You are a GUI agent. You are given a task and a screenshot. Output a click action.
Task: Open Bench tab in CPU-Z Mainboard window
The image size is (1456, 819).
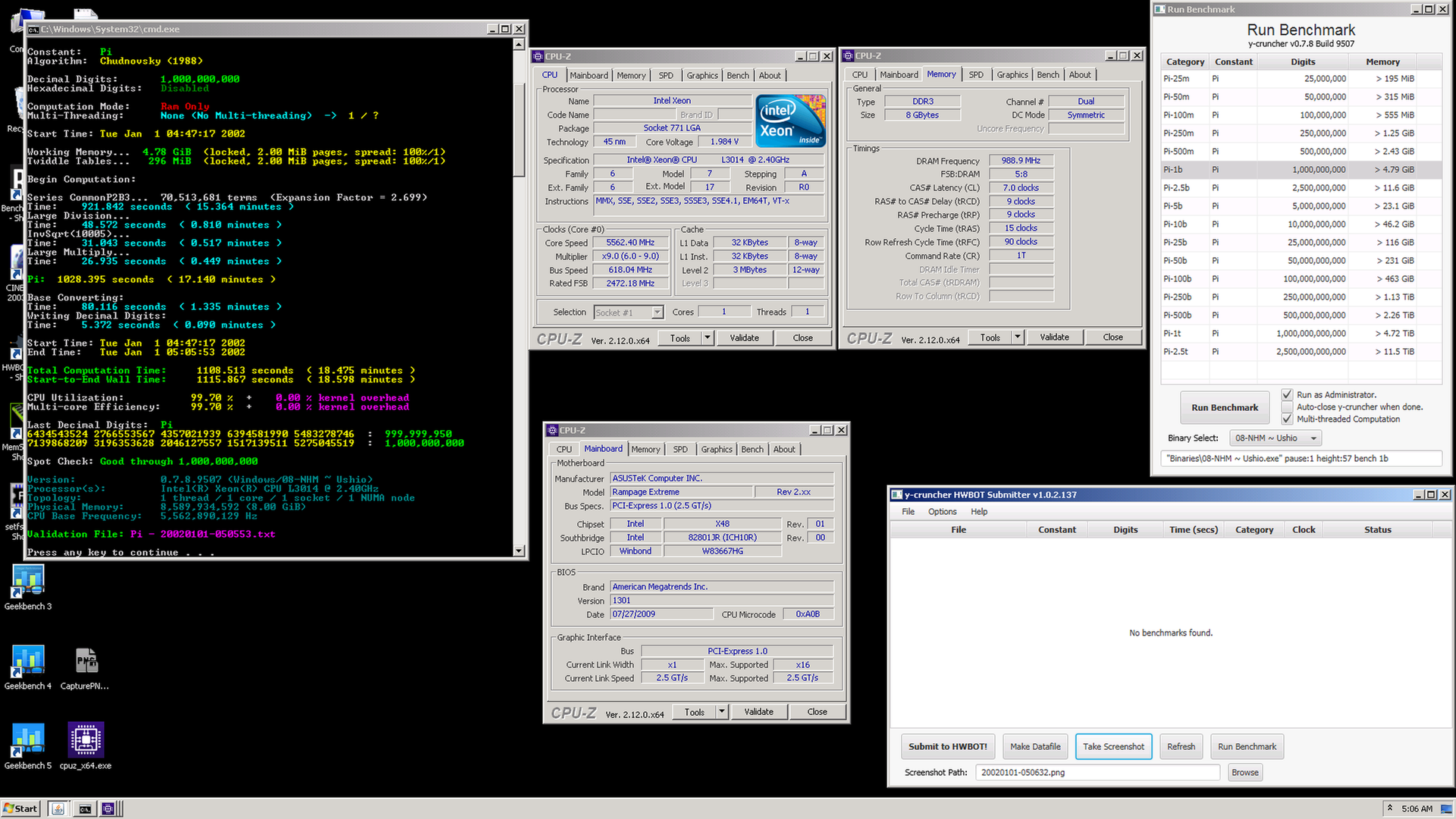pos(752,449)
